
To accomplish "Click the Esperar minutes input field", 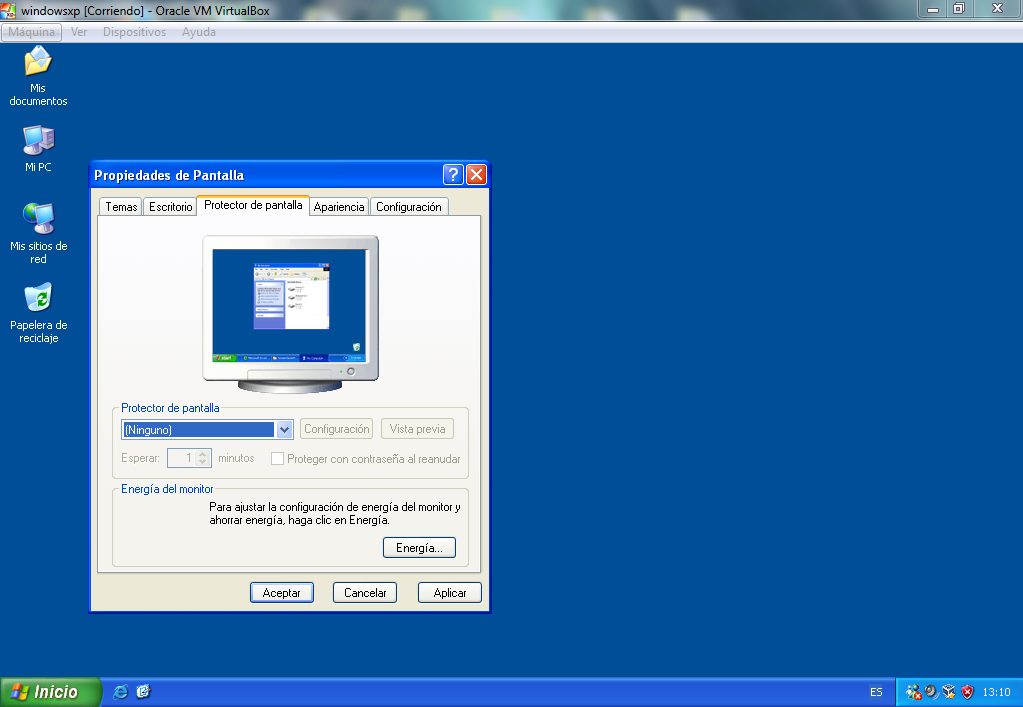I will [x=182, y=458].
